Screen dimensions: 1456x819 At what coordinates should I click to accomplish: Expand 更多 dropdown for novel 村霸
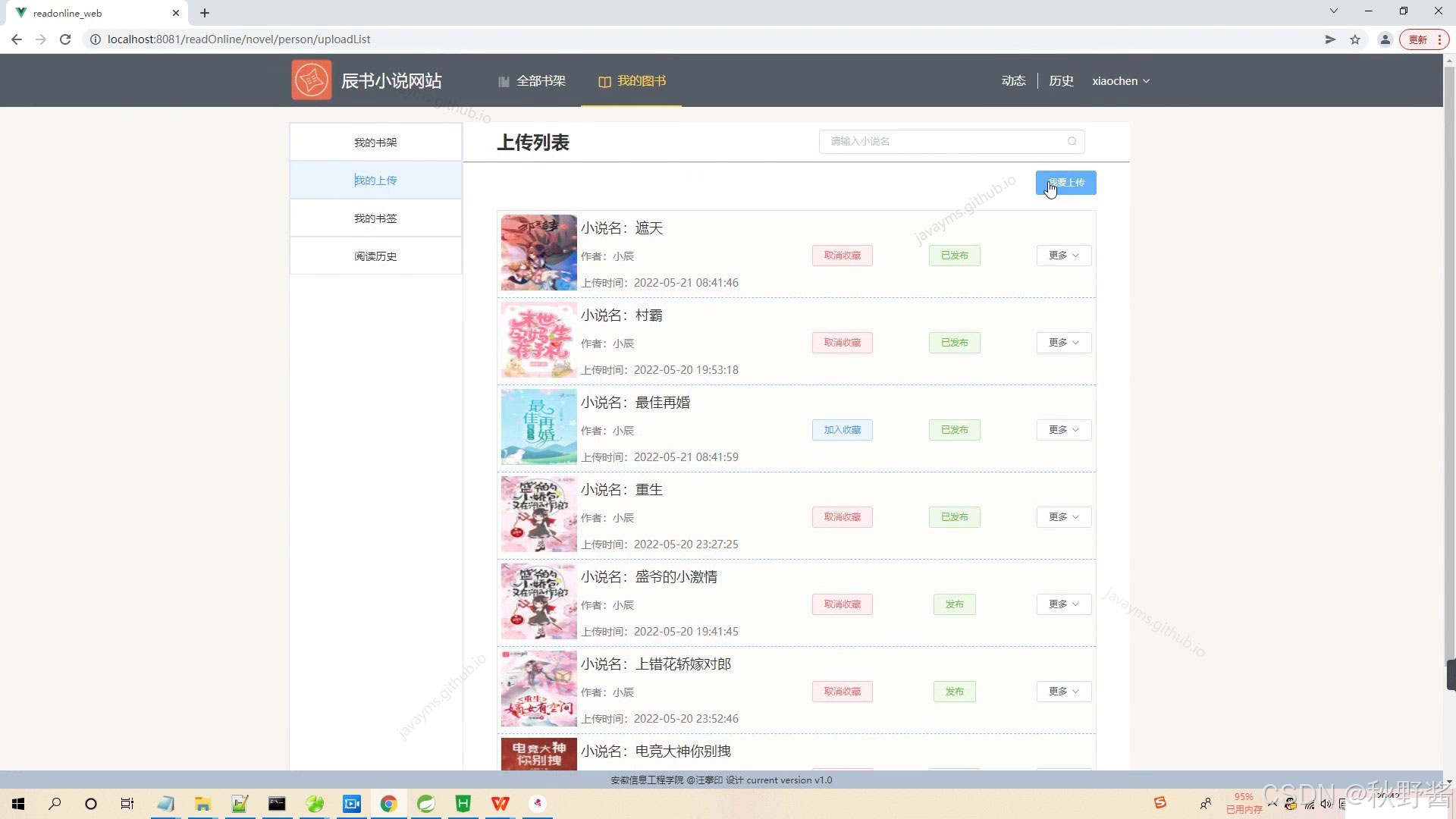coord(1063,343)
